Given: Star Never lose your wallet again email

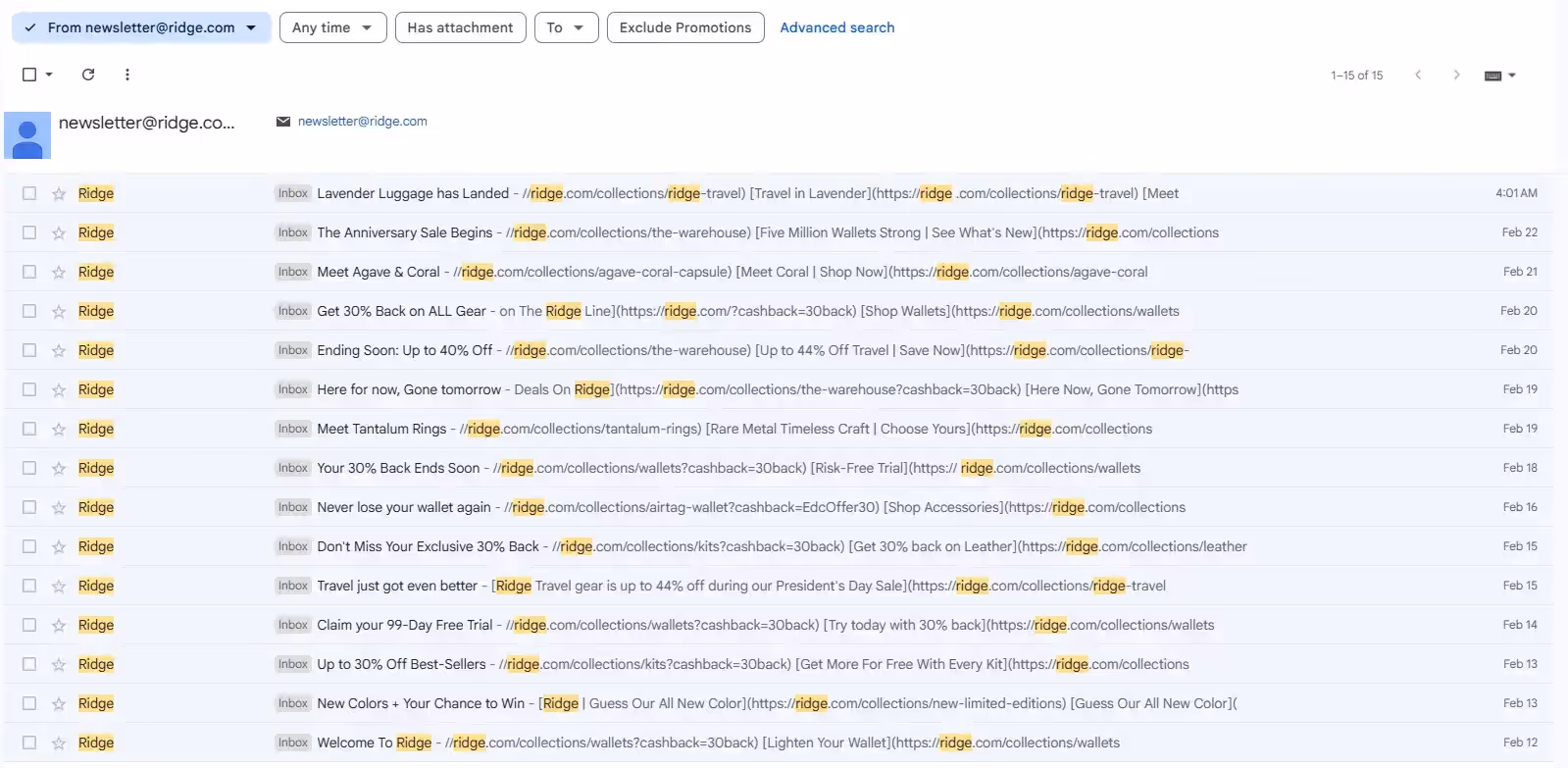Looking at the screenshot, I should tap(59, 508).
